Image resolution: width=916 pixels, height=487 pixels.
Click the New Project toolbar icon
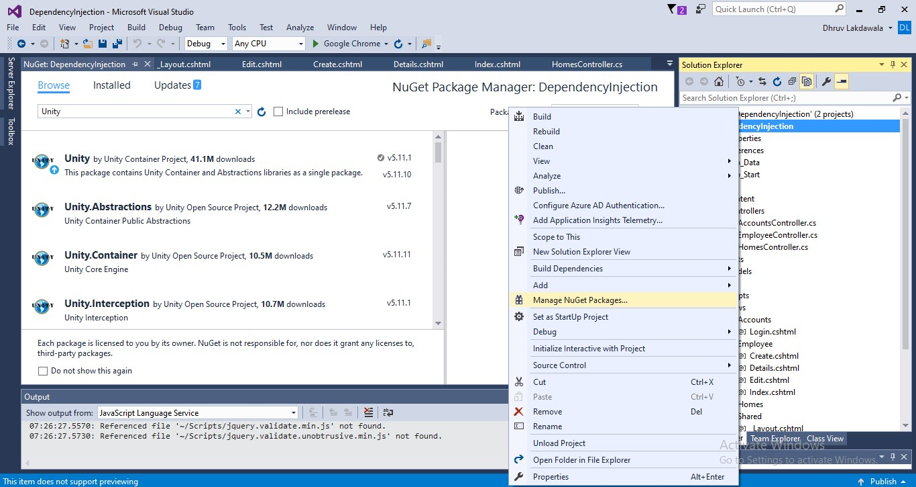point(64,44)
